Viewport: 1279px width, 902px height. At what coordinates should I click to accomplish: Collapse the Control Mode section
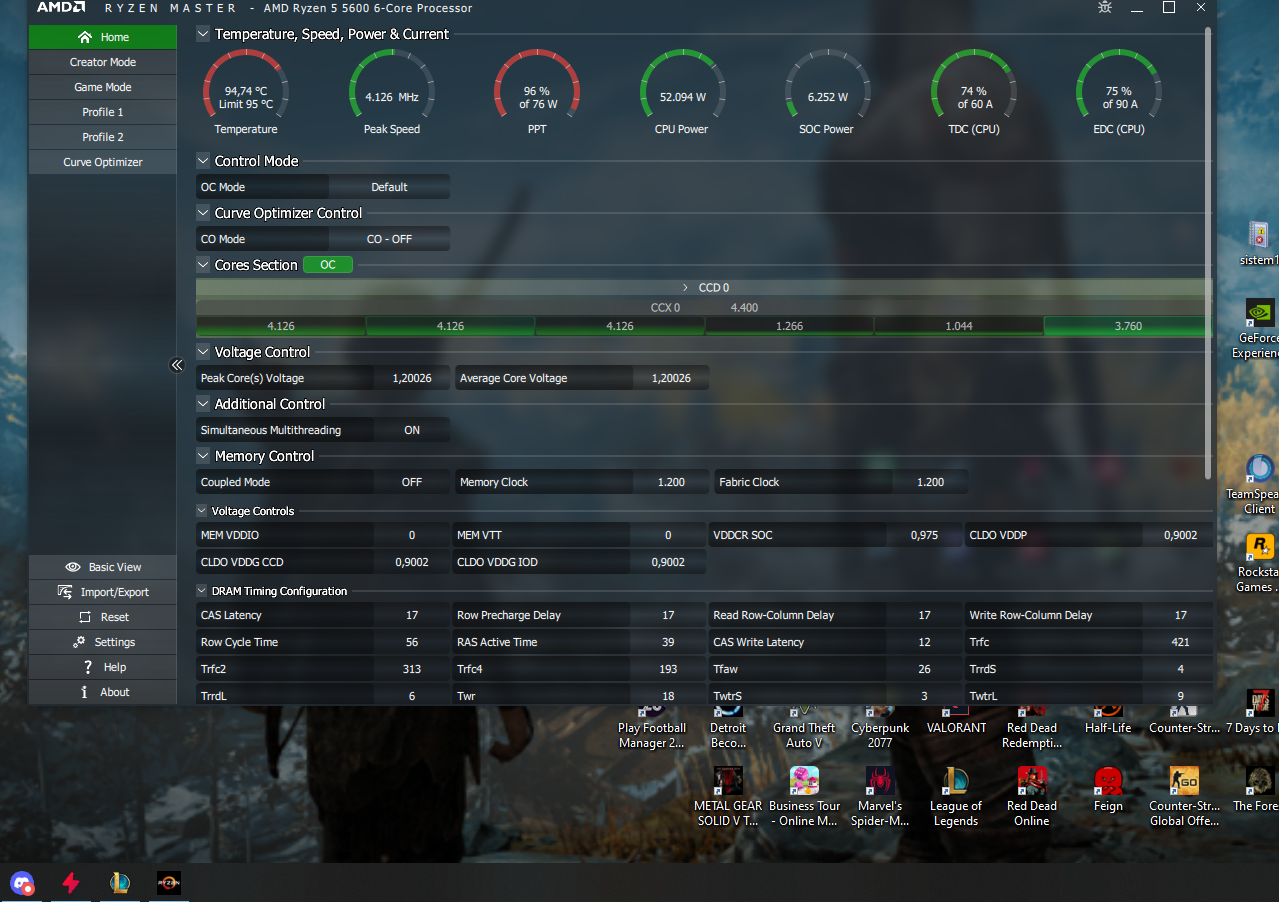tap(204, 161)
